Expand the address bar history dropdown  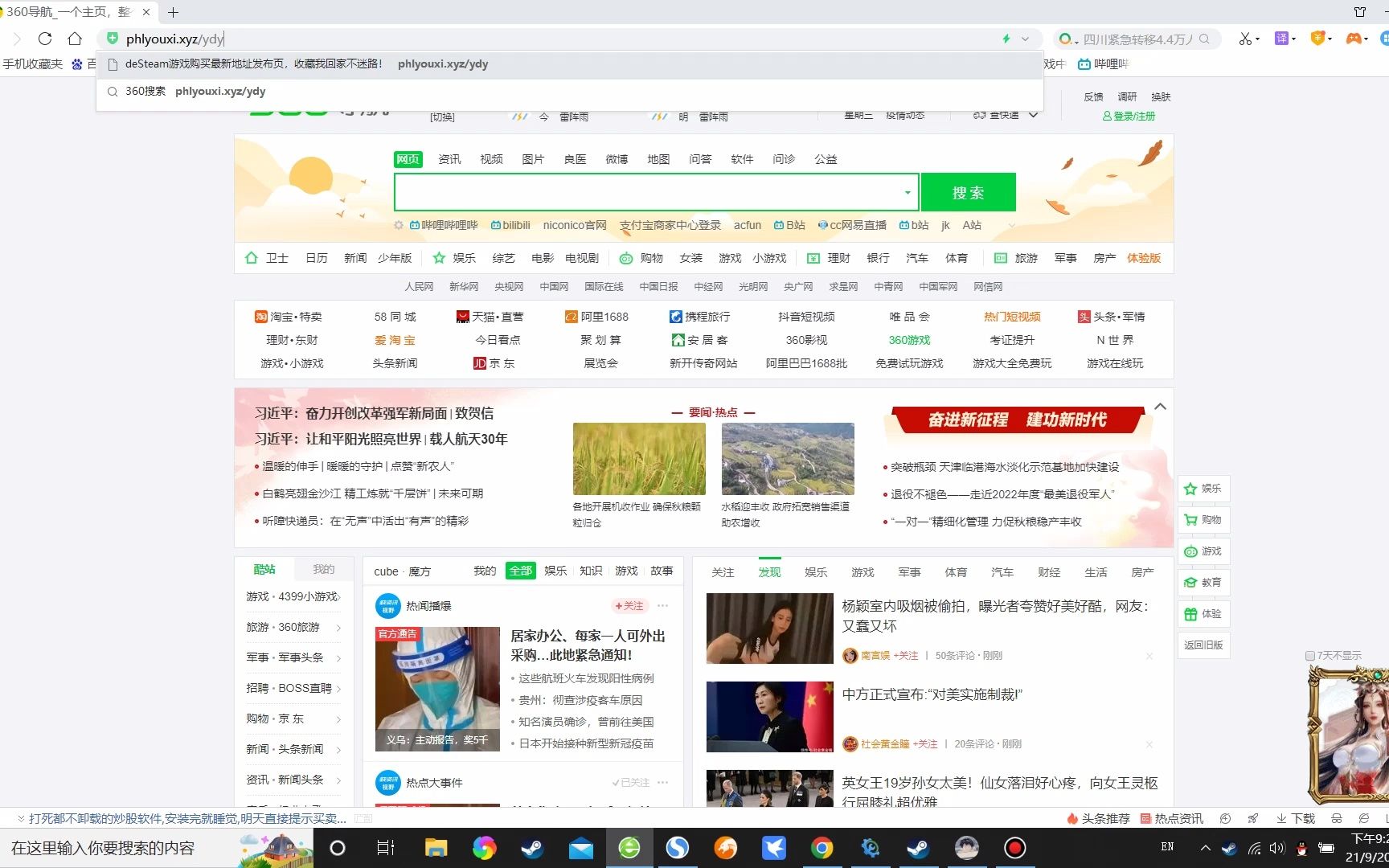point(1025,39)
